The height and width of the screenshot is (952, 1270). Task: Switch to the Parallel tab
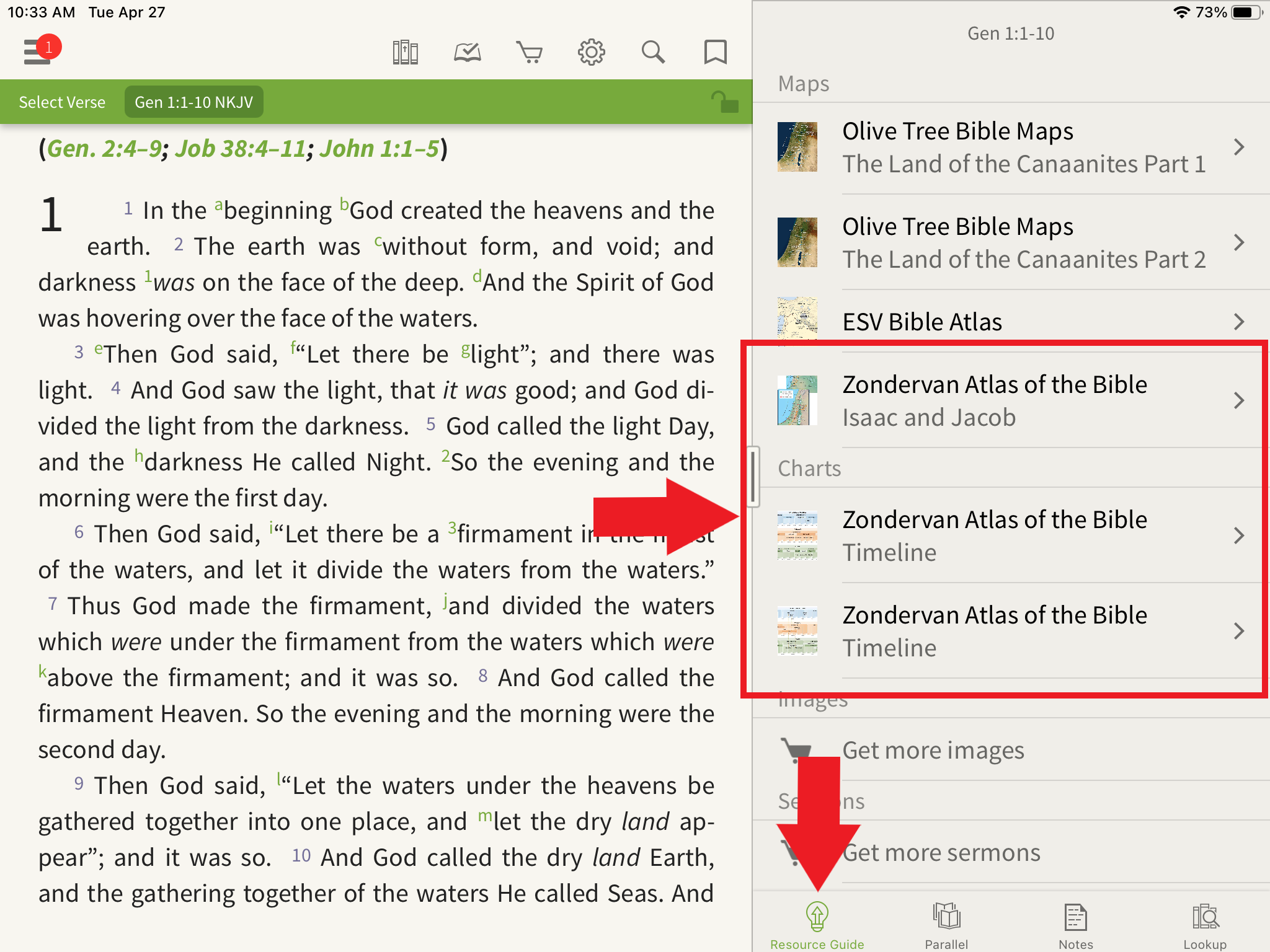coord(946,925)
